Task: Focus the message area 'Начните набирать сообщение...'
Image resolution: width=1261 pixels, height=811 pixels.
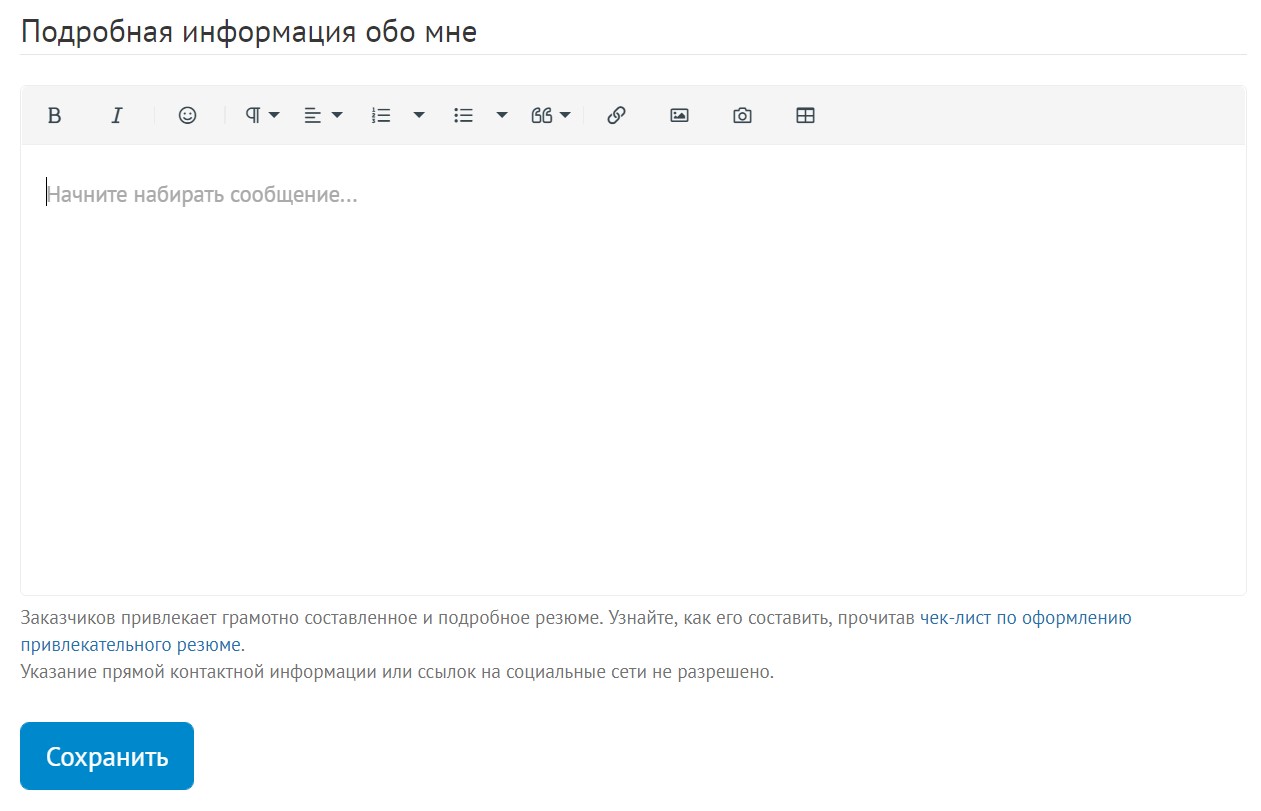Action: tap(633, 370)
